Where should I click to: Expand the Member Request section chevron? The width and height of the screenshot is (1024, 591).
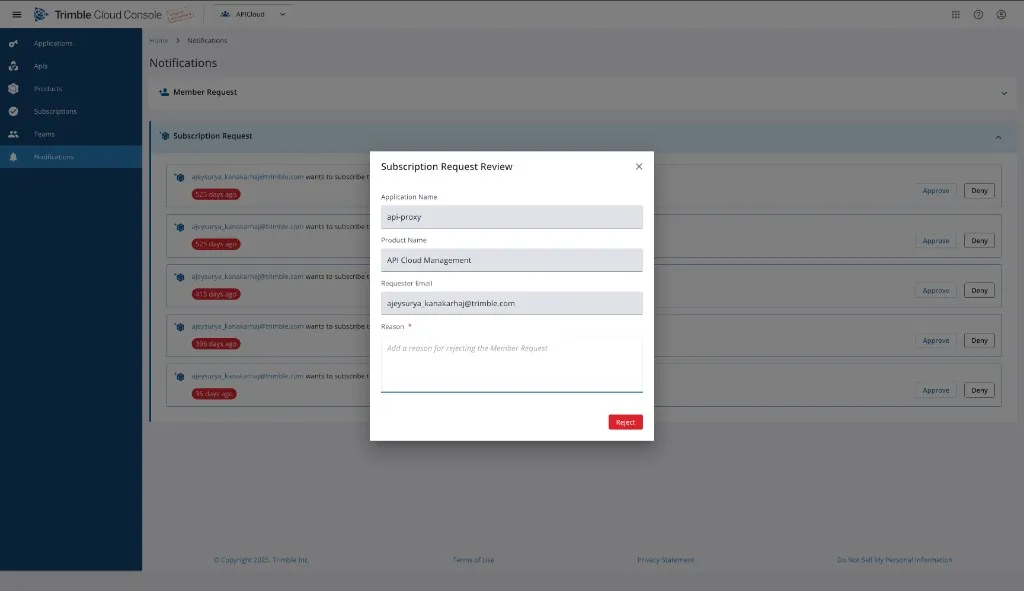point(1004,93)
